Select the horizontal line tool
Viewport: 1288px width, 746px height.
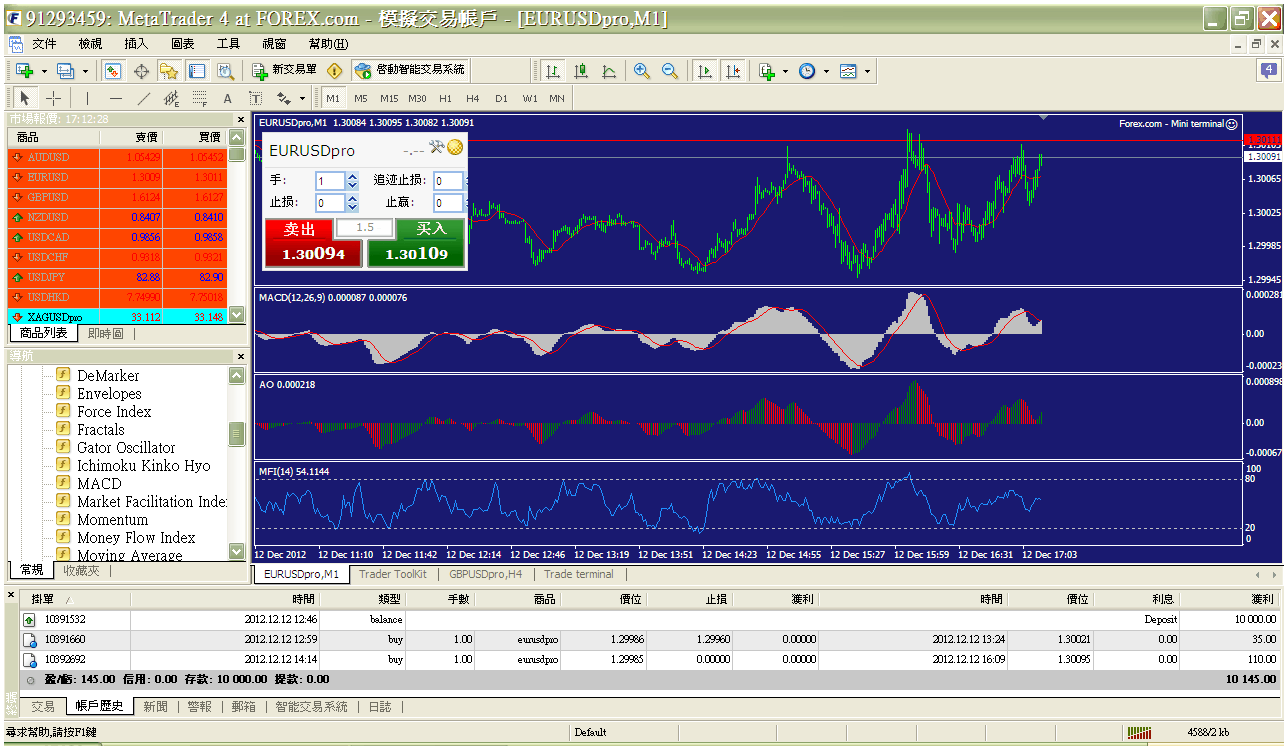click(116, 98)
